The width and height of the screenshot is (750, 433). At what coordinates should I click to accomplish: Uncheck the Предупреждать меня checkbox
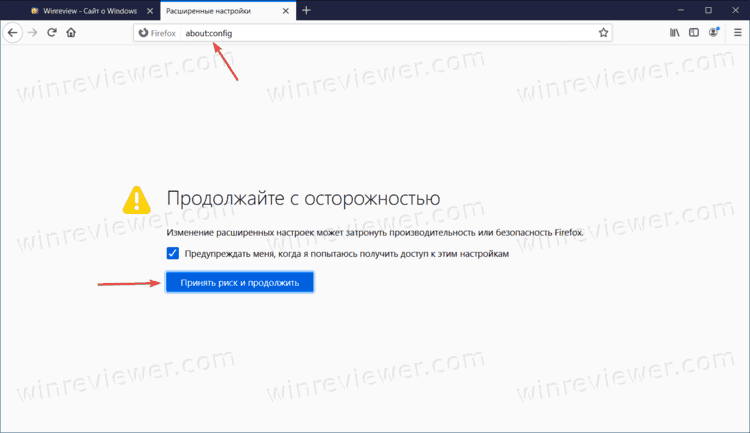pos(173,253)
